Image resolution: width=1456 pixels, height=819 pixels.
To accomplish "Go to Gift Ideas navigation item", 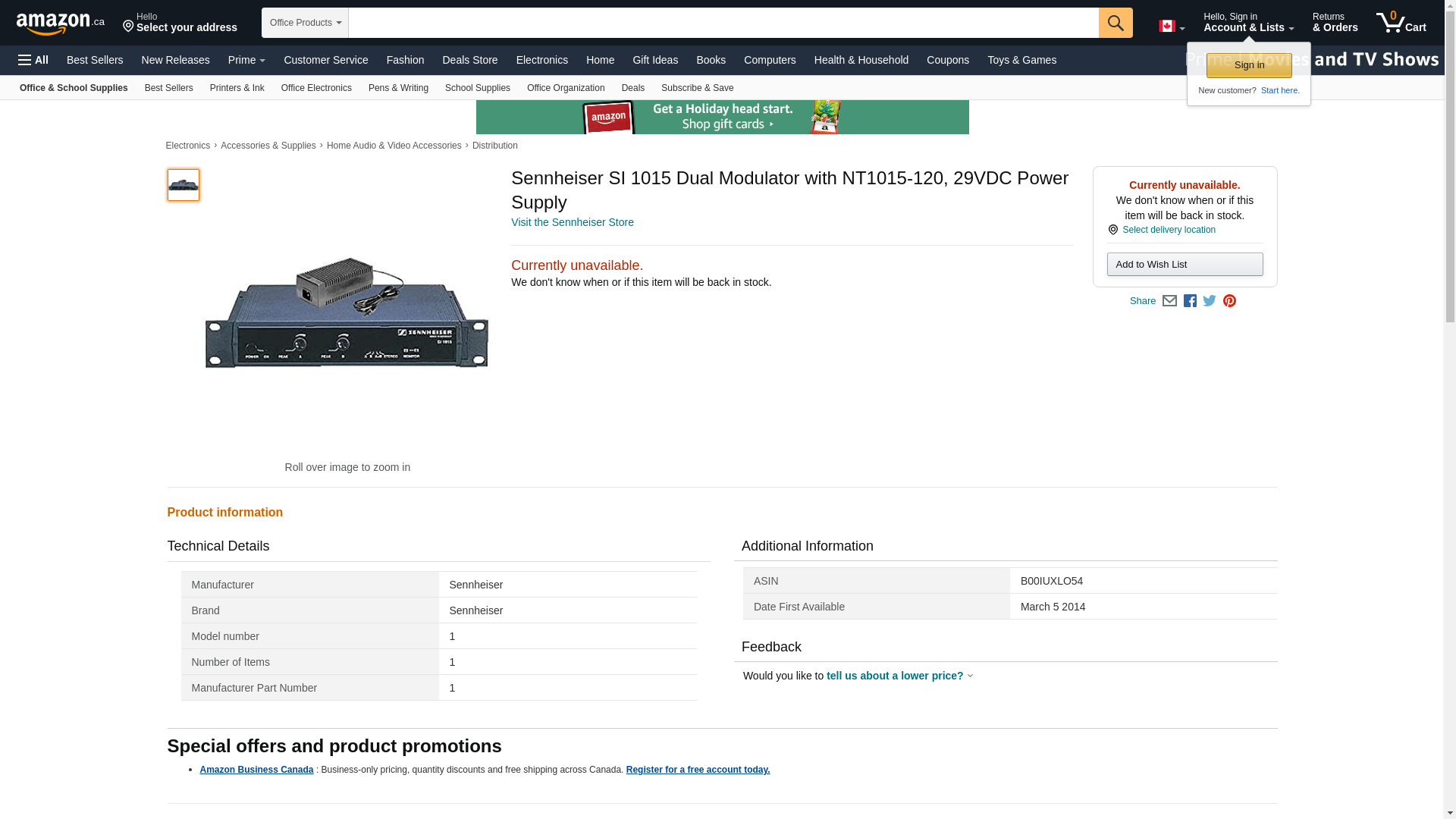I will click(654, 60).
